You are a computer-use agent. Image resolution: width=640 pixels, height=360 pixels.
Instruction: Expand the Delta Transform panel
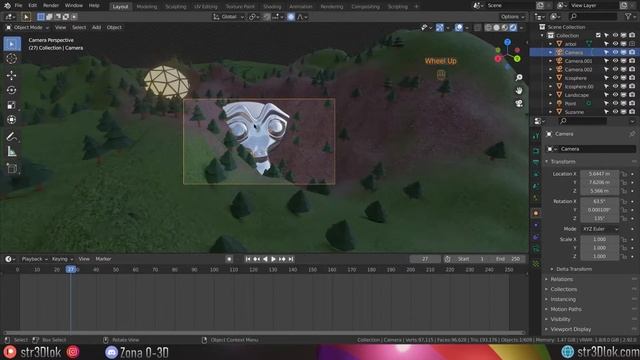coord(573,269)
